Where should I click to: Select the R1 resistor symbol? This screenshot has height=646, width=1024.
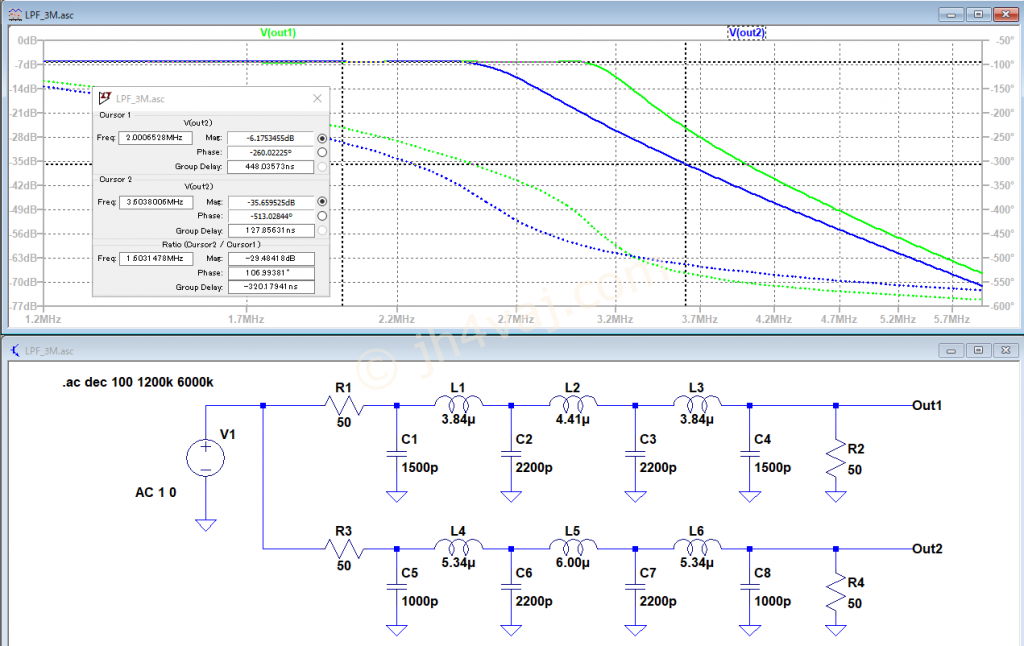coord(344,406)
